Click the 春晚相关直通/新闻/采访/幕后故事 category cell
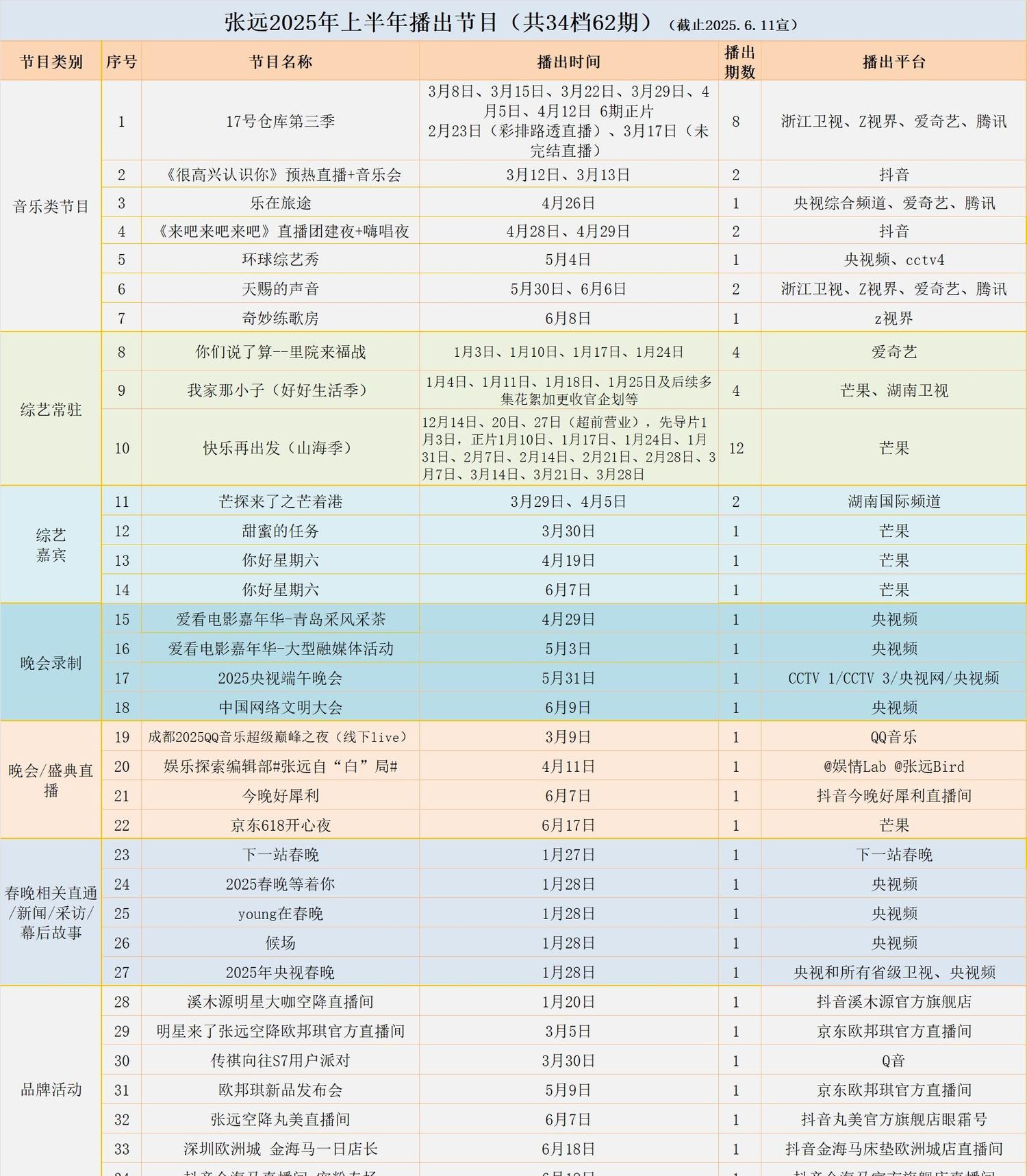1027x1176 pixels. click(51, 912)
